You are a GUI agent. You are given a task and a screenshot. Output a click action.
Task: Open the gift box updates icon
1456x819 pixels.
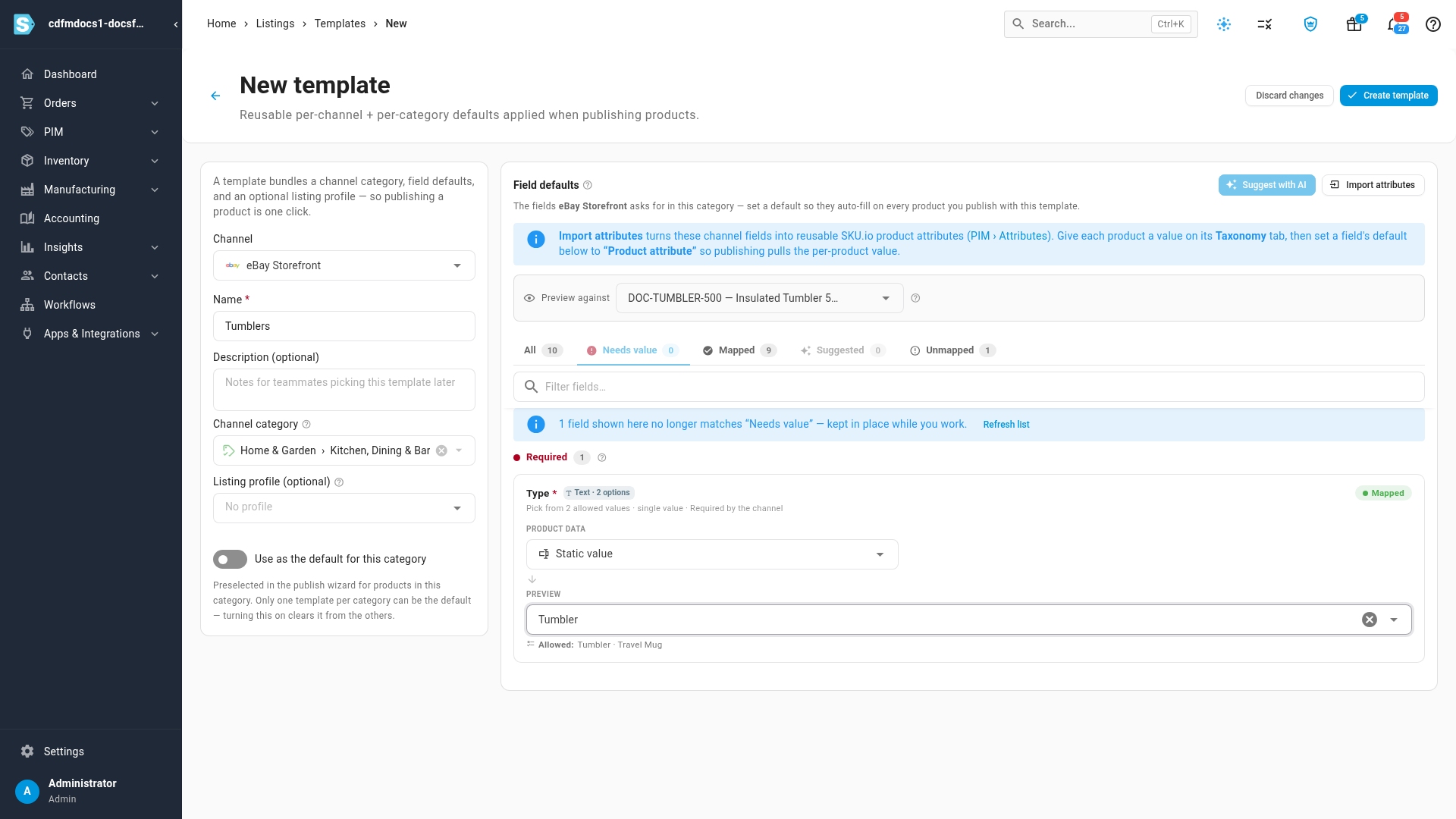point(1354,24)
